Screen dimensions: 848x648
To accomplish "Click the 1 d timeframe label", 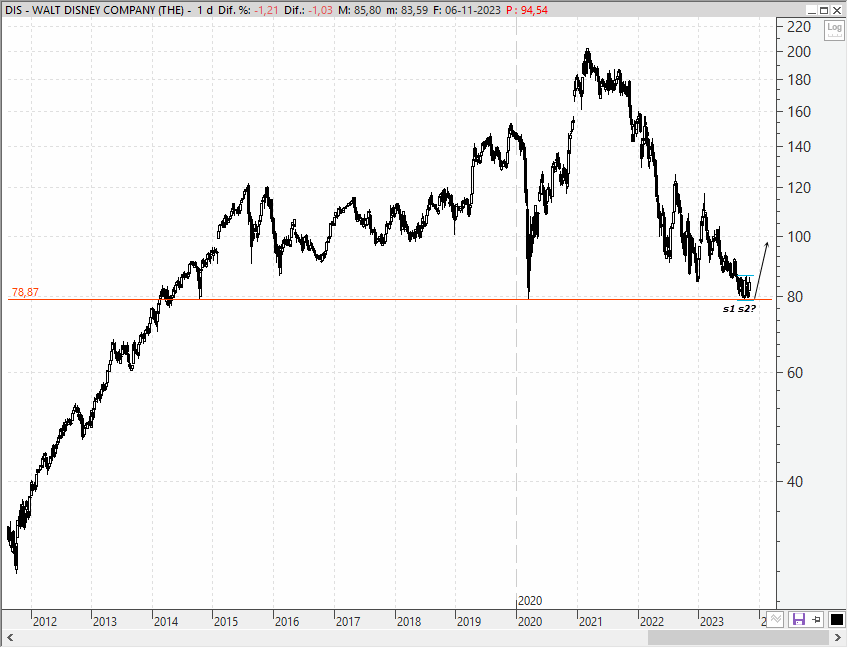I will click(205, 10).
